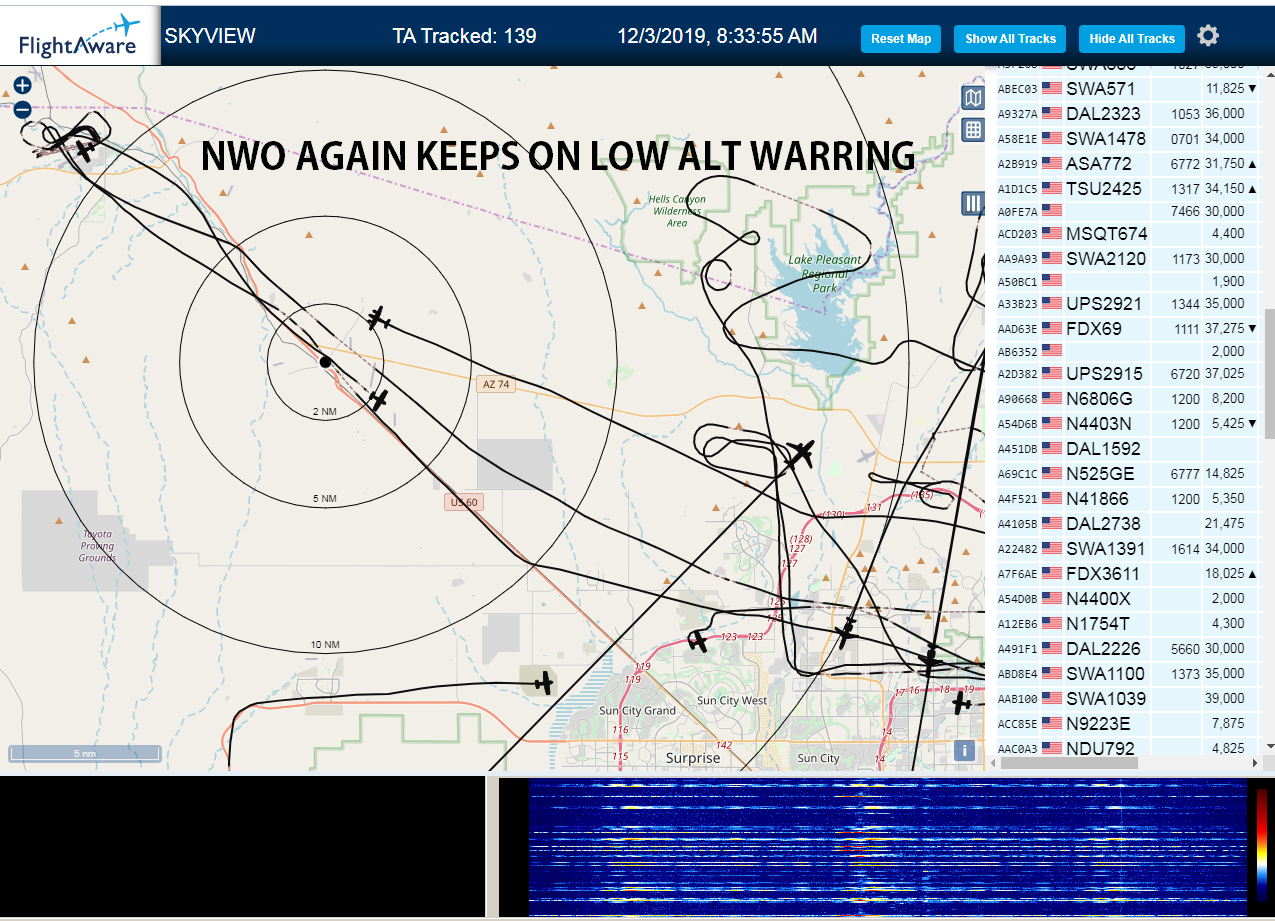Open the settings gear icon
Image resolution: width=1275 pixels, height=921 pixels.
[1208, 36]
